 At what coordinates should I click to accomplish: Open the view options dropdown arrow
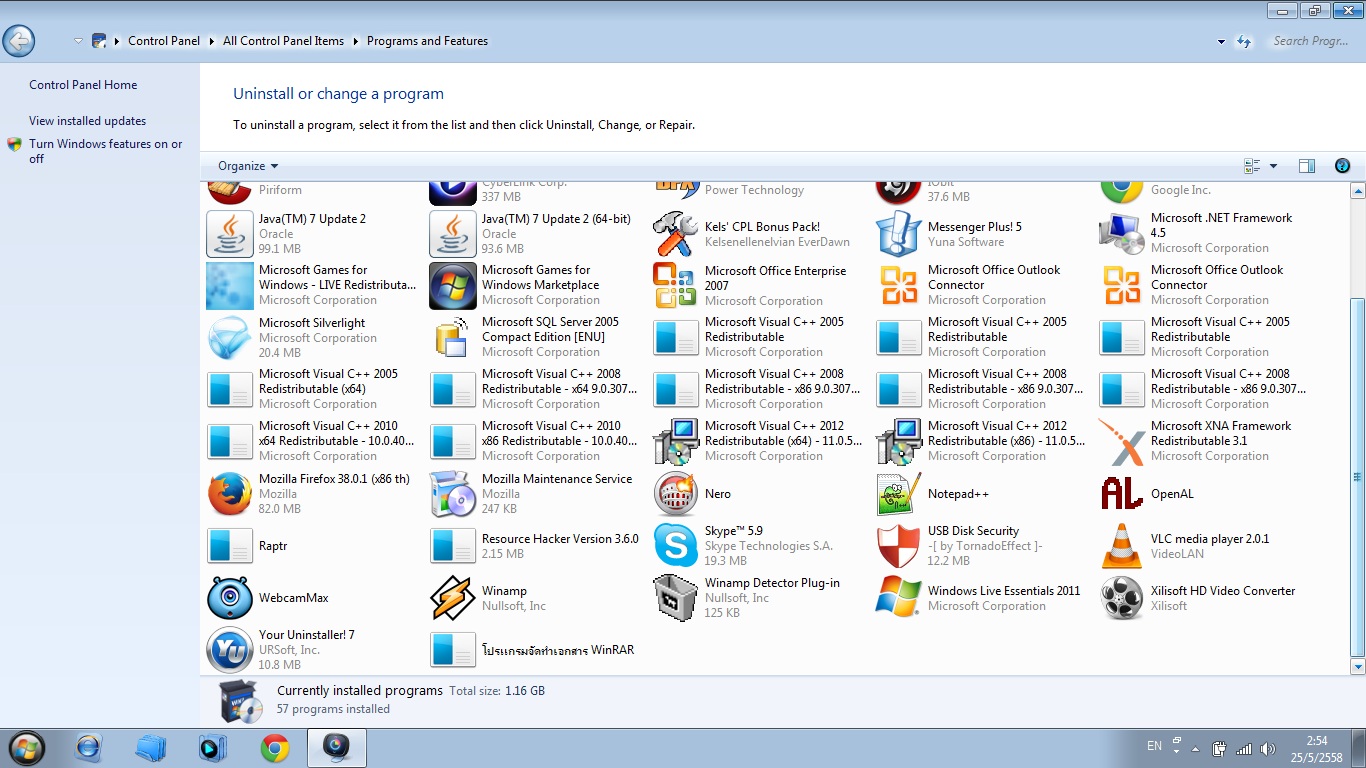pos(1273,166)
